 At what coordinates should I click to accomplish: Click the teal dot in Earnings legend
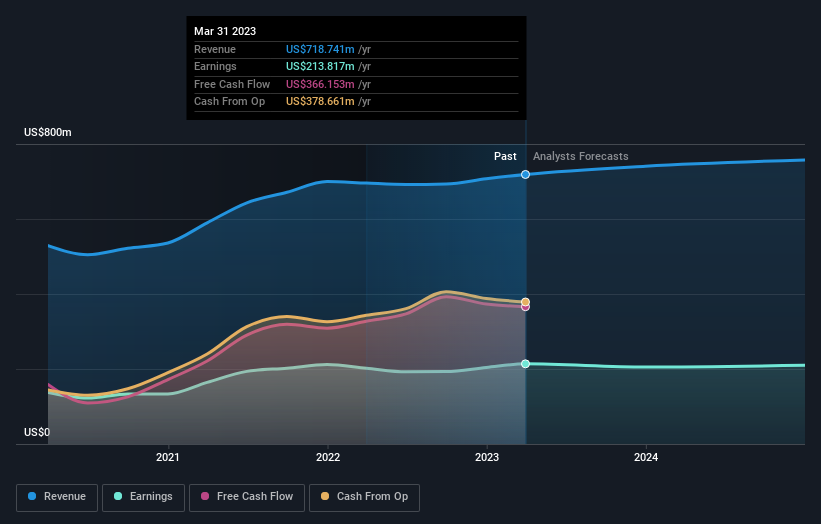point(118,496)
